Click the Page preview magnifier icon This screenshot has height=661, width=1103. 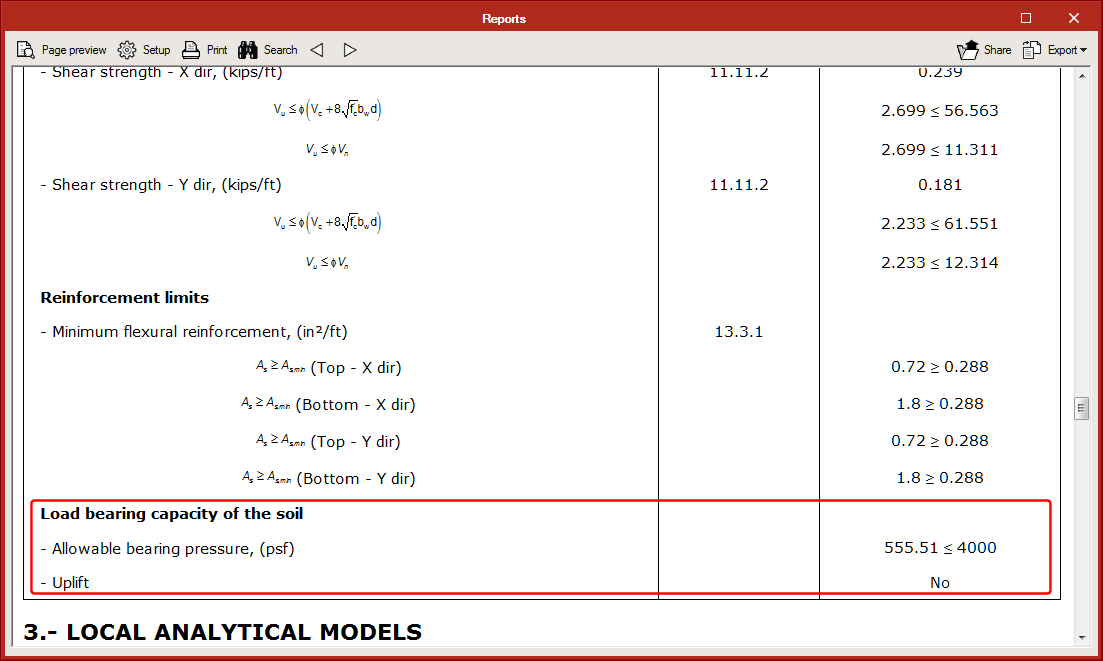tap(26, 50)
